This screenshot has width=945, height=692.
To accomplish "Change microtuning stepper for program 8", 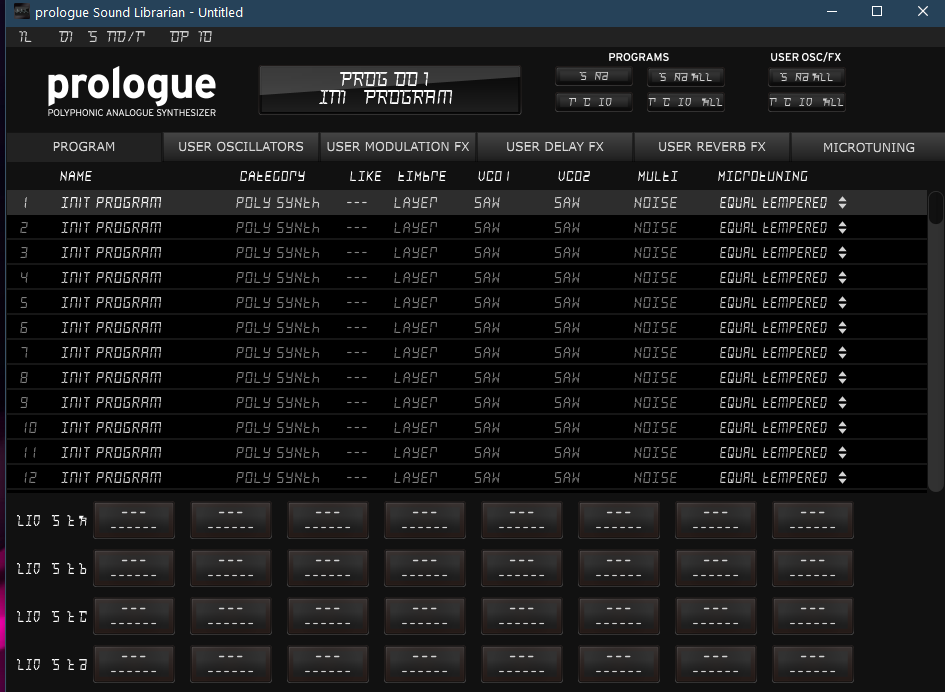I will pos(843,377).
